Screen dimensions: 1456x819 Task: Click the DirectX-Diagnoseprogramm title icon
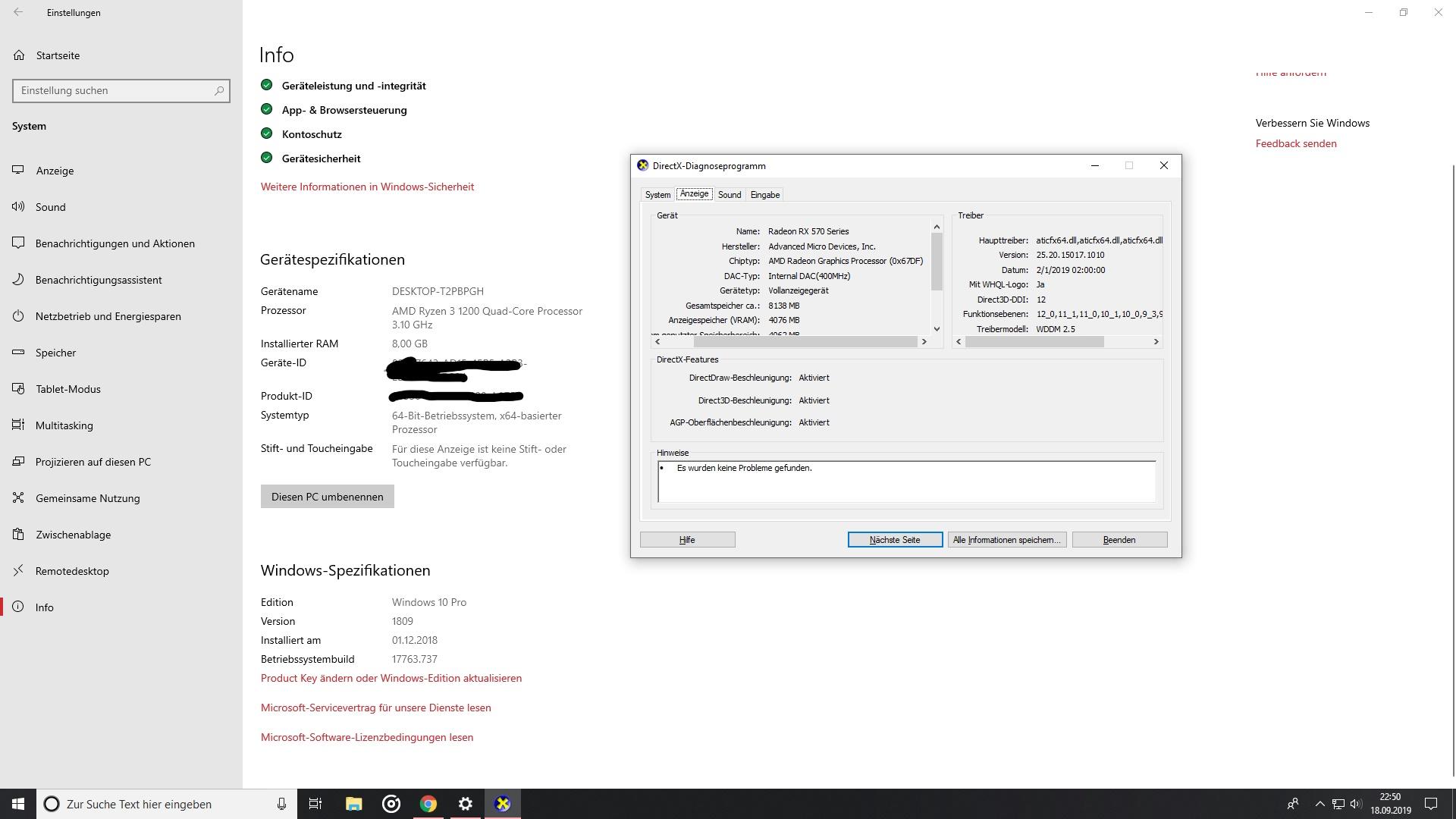pyautogui.click(x=642, y=165)
